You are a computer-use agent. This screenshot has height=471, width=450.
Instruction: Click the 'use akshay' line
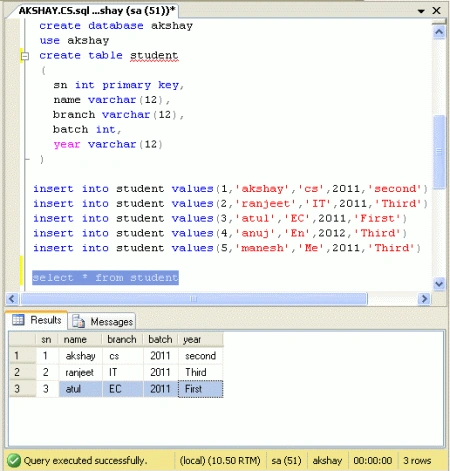pyautogui.click(x=74, y=41)
